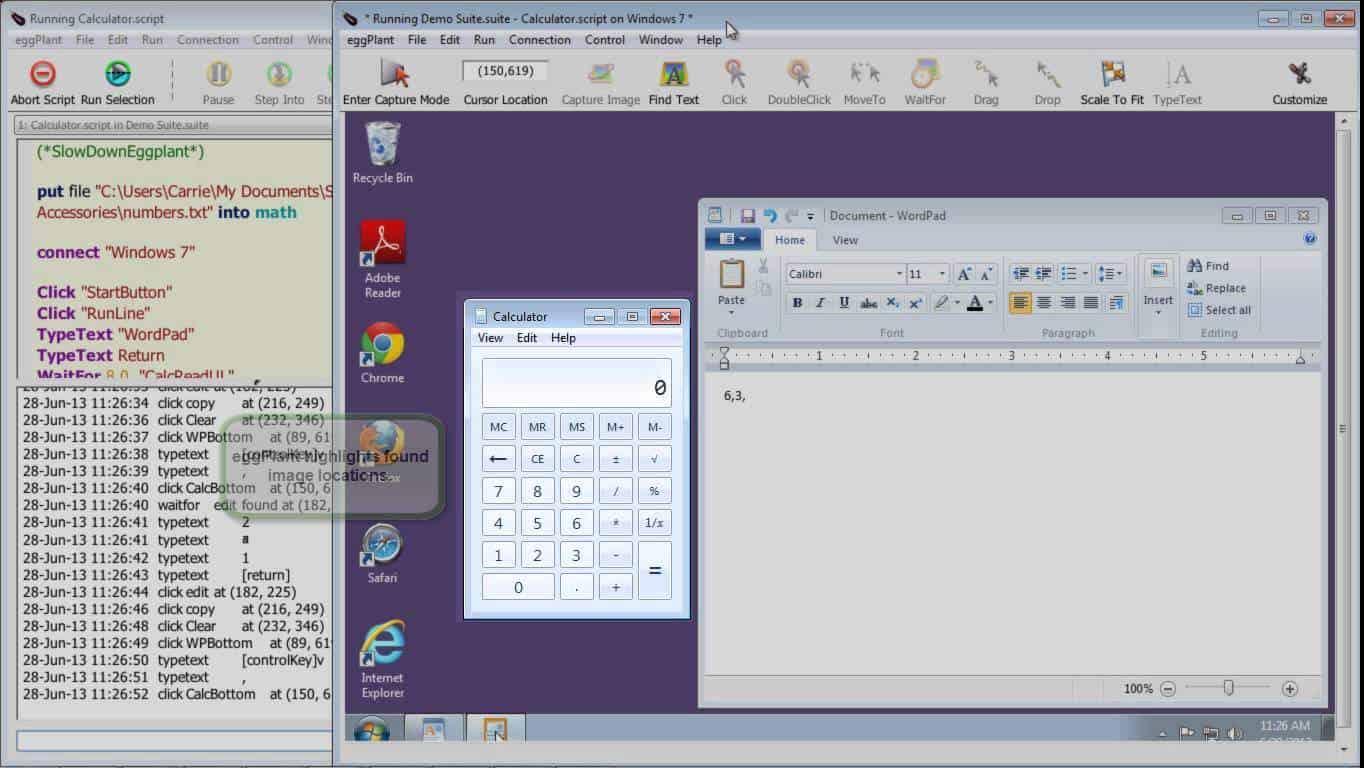Viewport: 1364px width, 768px height.
Task: Open the Calculator View menu
Action: (x=490, y=338)
